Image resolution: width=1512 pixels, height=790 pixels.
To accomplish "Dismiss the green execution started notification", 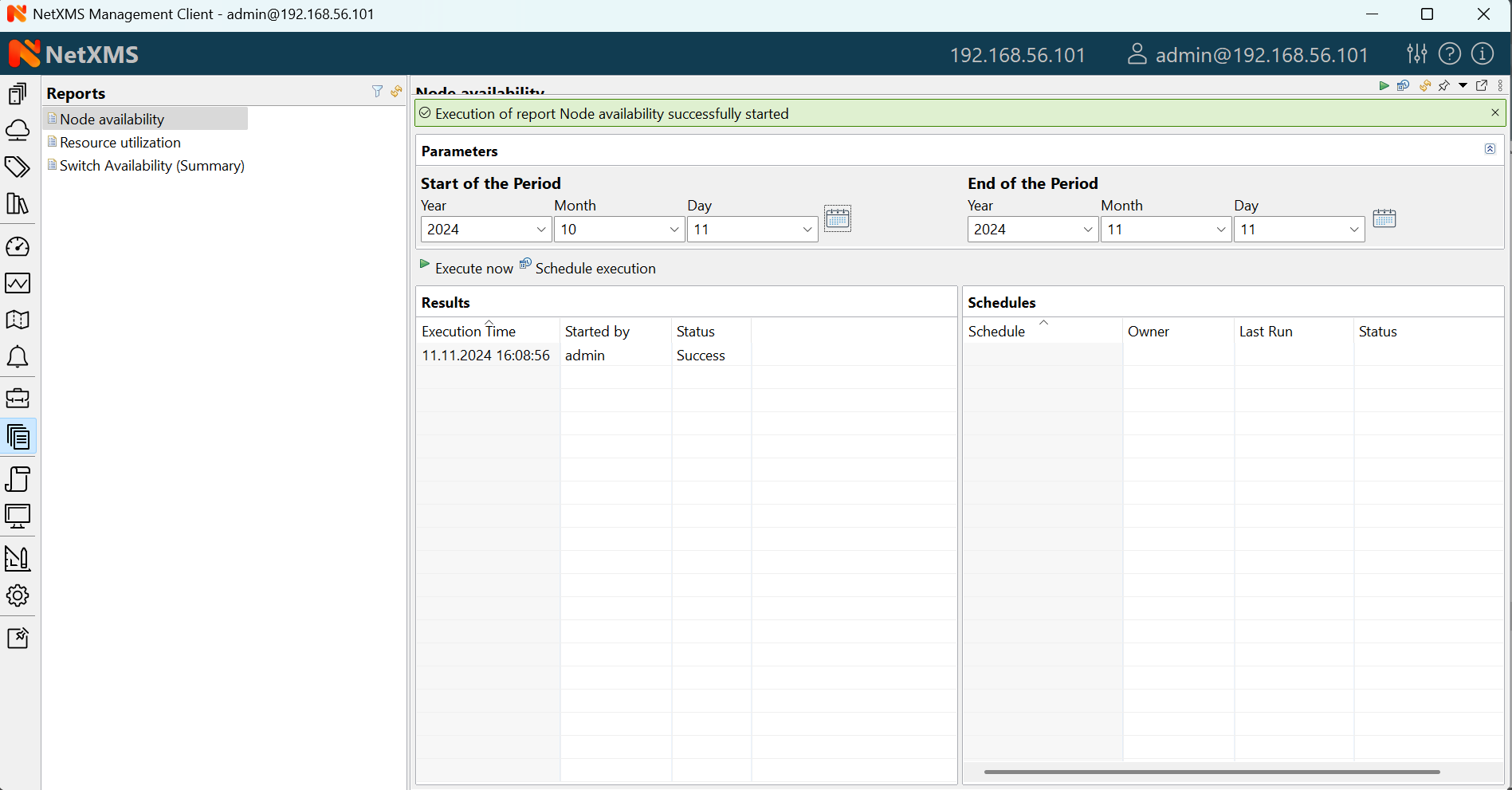I will click(1494, 113).
